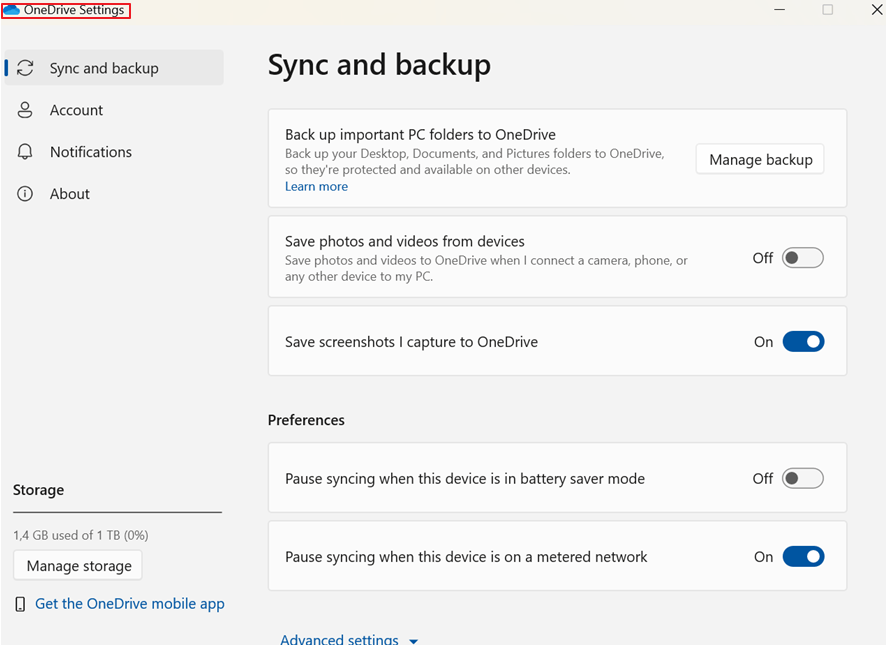Viewport: 886px width, 645px height.
Task: Click the Account person icon
Action: 26,110
